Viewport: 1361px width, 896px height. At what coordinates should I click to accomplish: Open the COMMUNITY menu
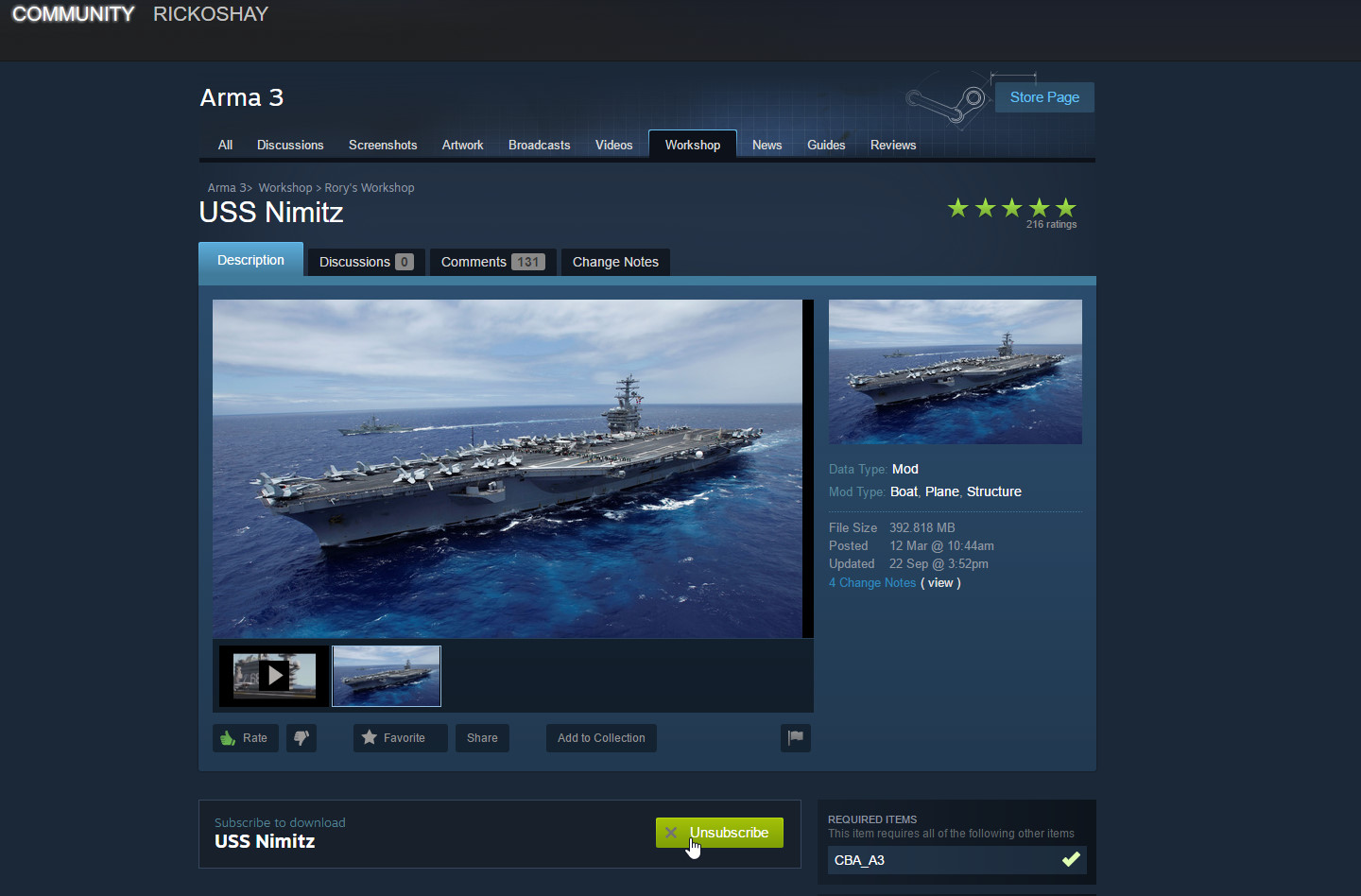point(73,14)
